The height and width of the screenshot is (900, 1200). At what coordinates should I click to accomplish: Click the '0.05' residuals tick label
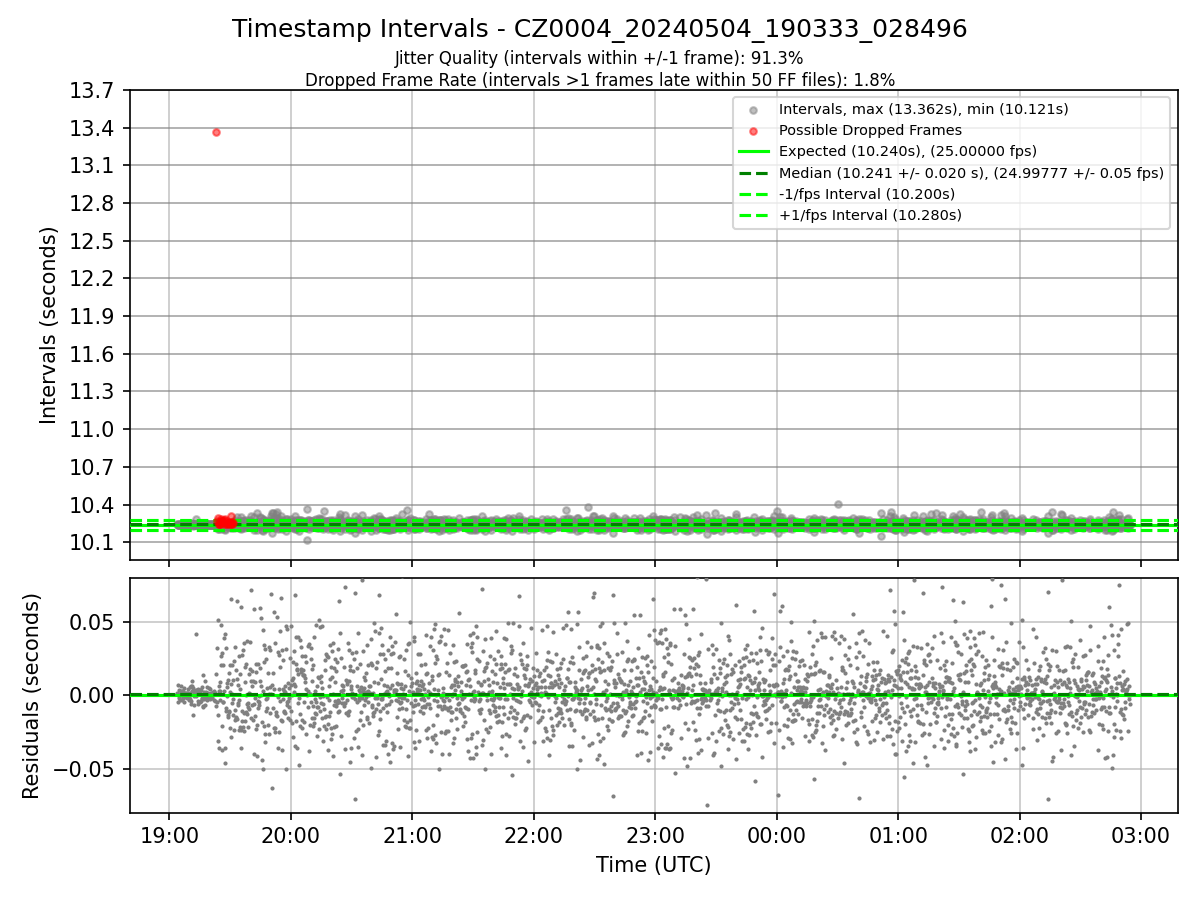point(94,622)
